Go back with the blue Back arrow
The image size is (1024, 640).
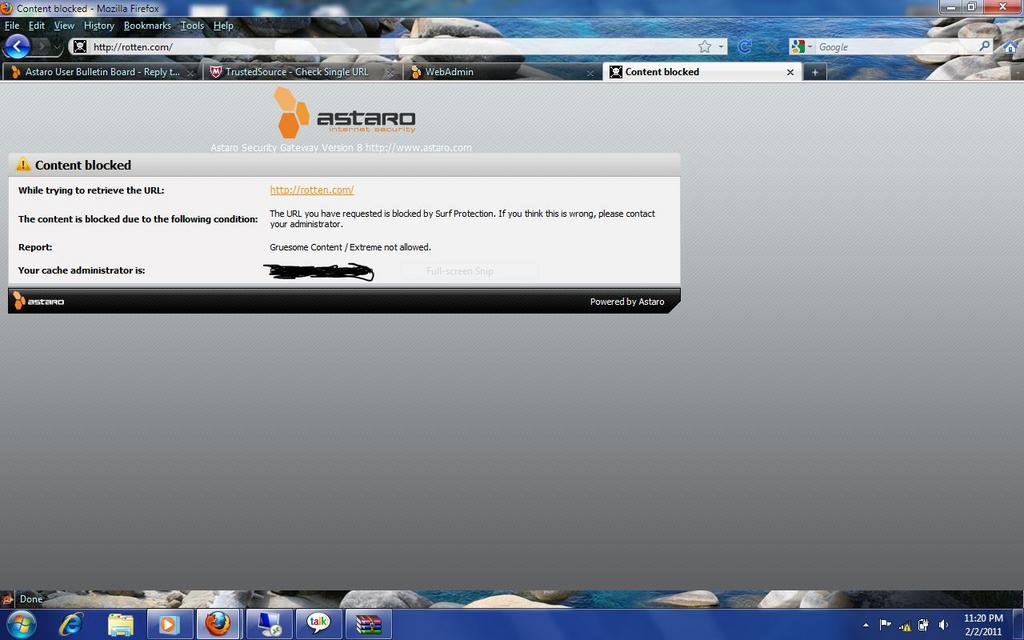[17, 47]
